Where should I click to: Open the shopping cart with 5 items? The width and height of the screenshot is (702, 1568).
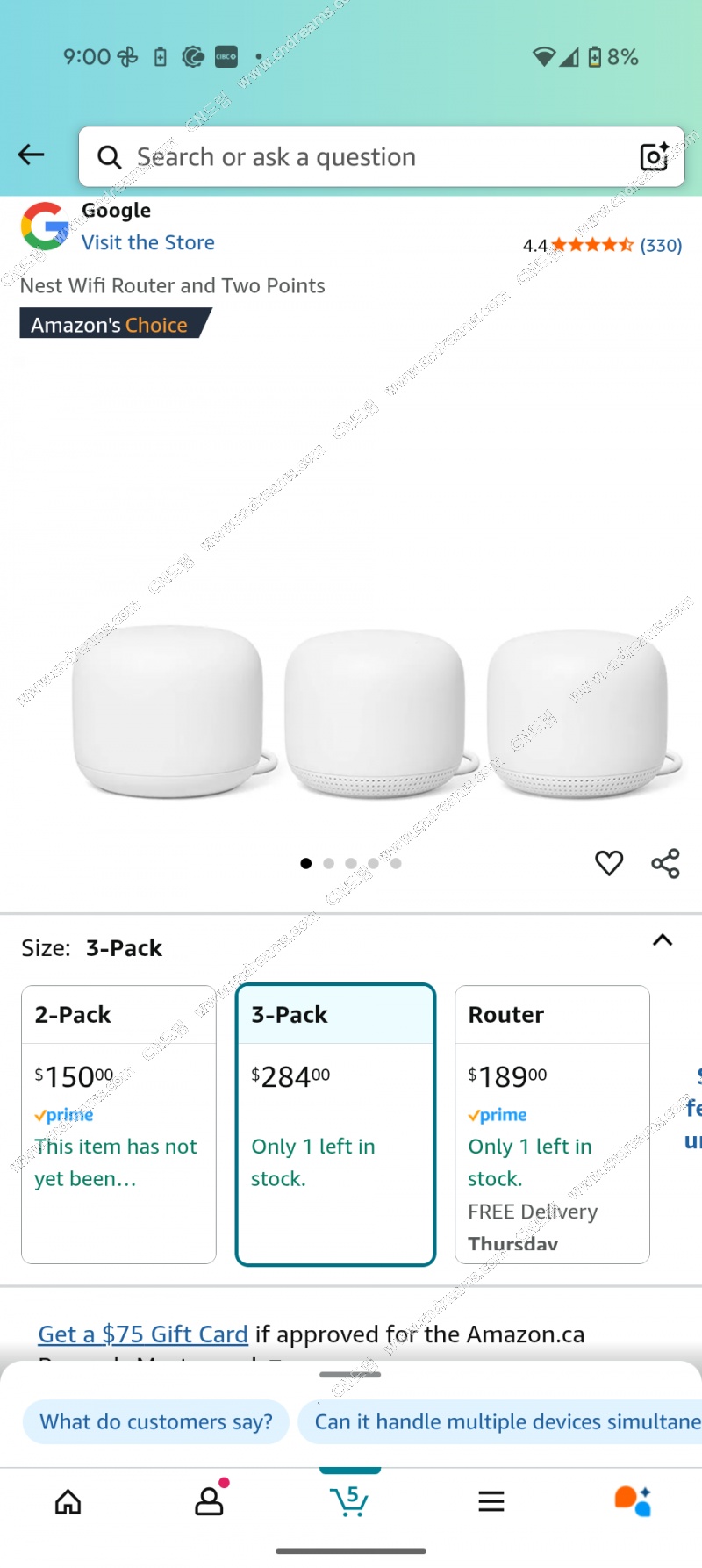(x=349, y=1500)
